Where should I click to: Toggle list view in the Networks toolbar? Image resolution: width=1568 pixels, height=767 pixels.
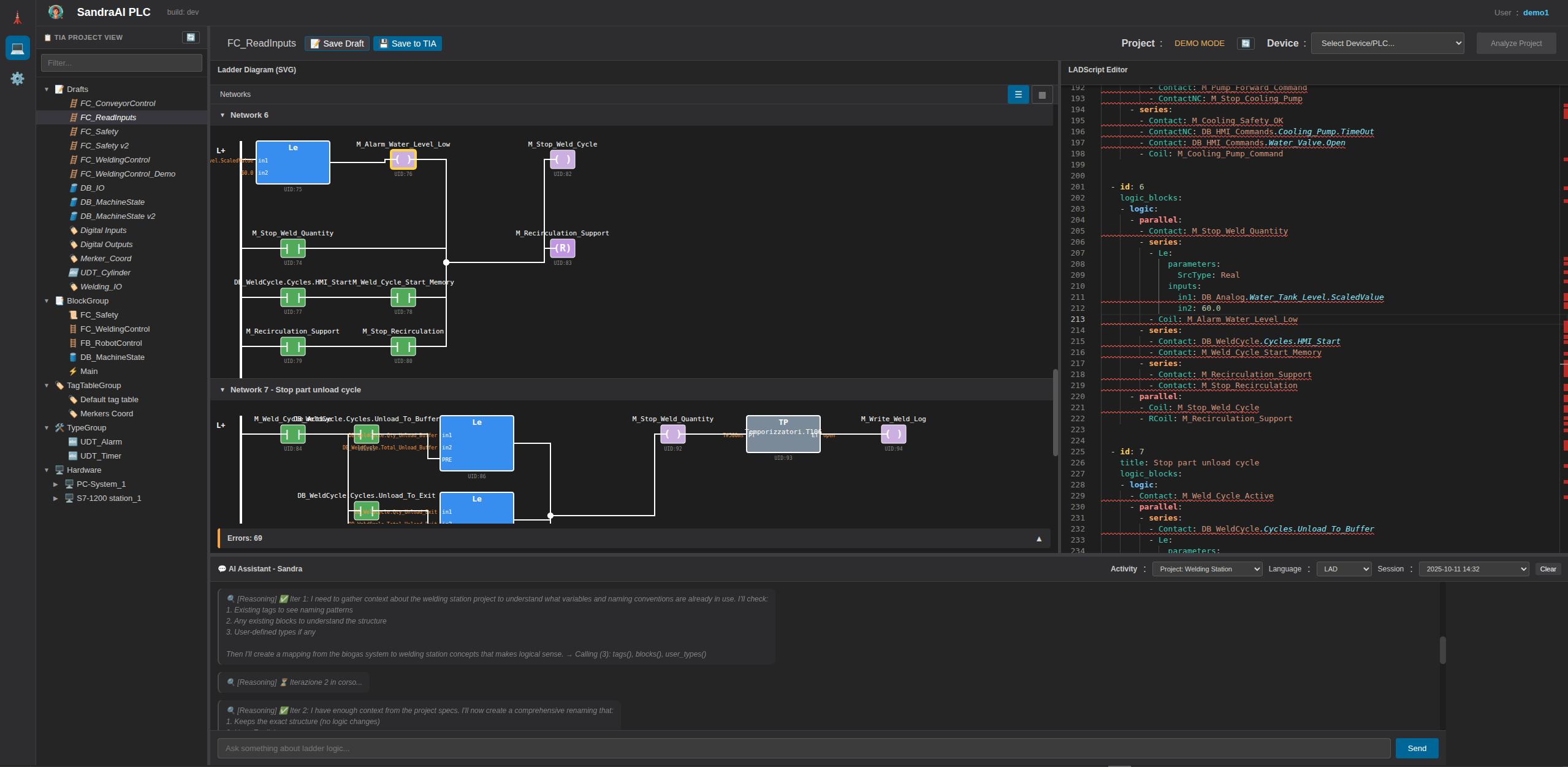(1018, 94)
